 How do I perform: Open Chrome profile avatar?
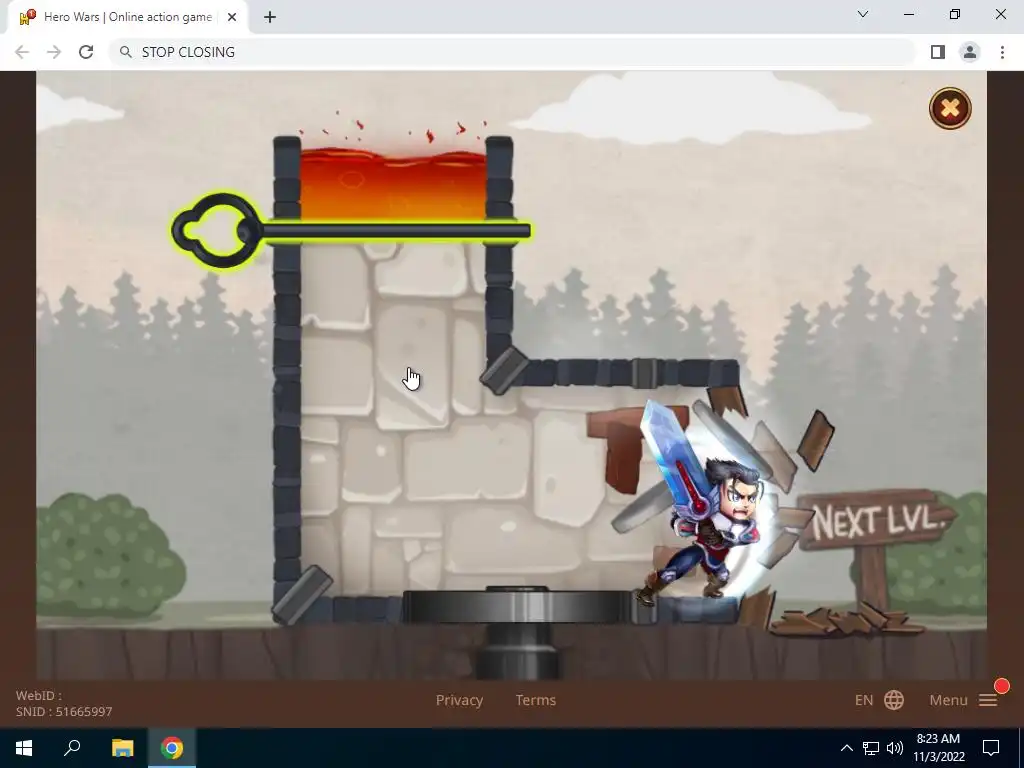click(x=970, y=52)
